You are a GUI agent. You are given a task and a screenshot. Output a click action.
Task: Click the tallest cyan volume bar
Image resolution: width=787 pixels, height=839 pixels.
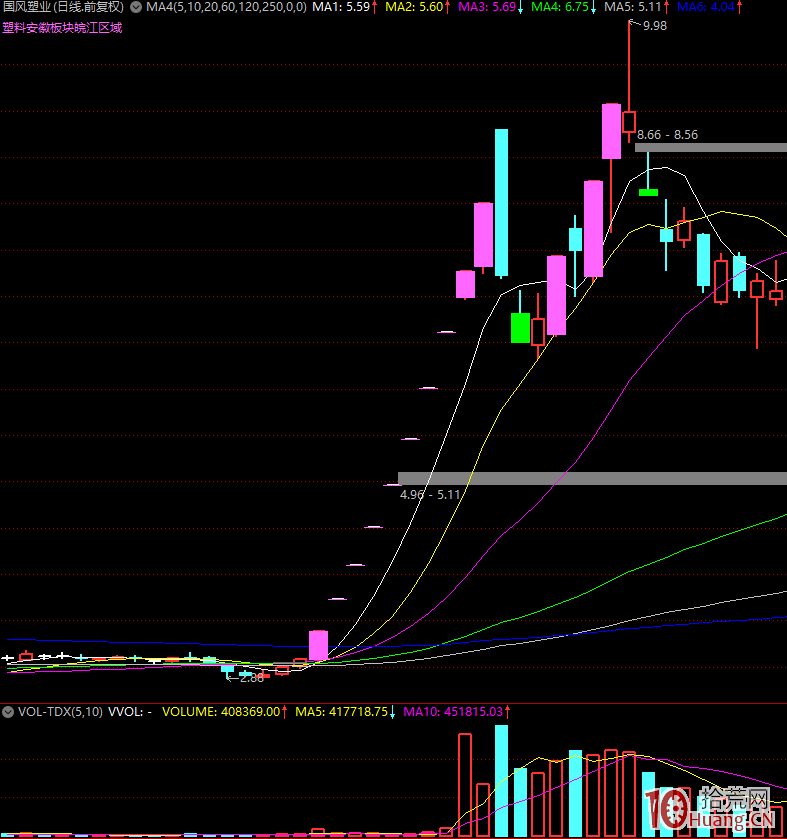coord(501,780)
